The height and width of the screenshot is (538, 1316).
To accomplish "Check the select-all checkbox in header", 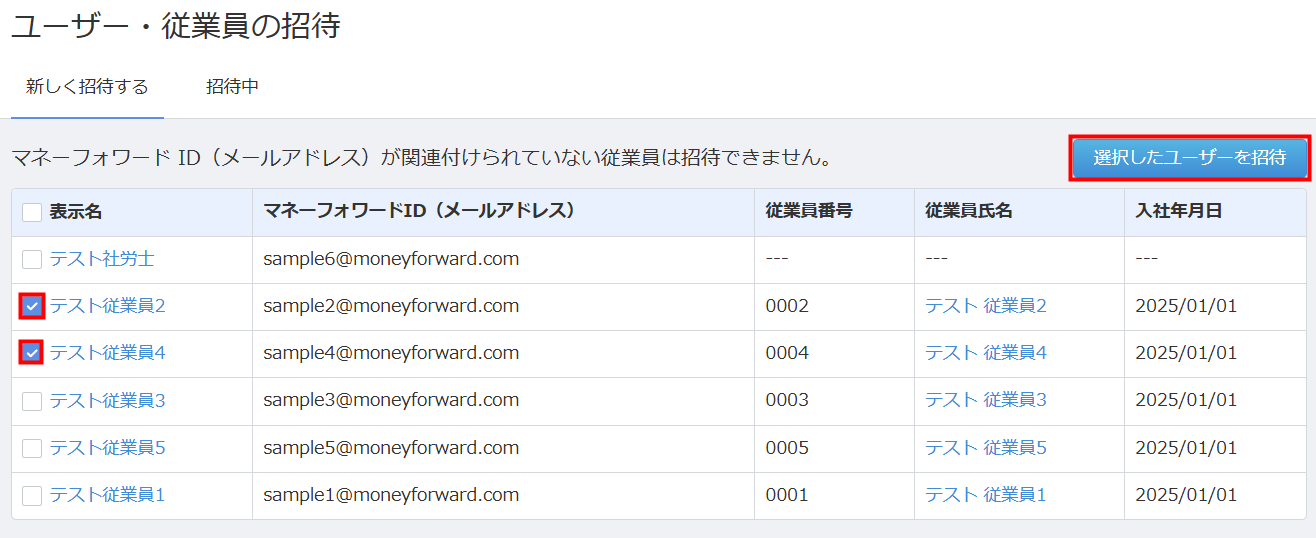I will coord(32,212).
